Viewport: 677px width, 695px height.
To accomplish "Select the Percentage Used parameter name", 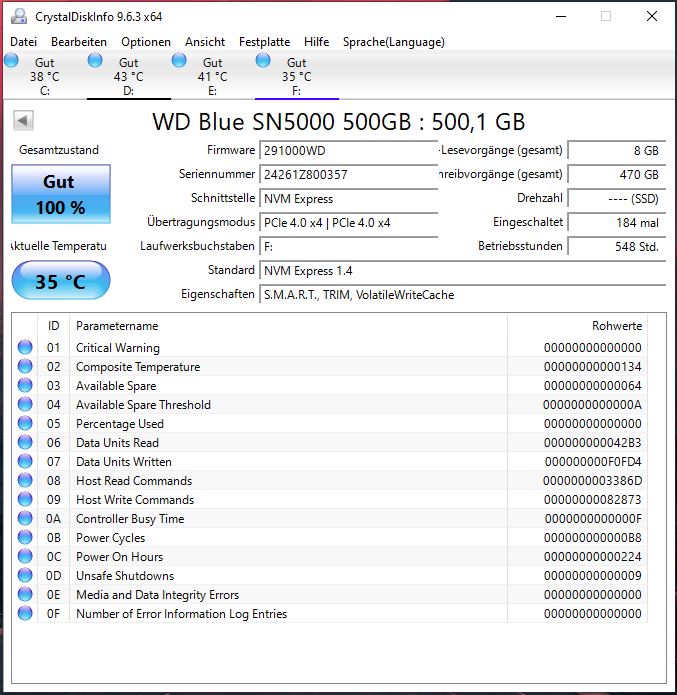I will click(120, 424).
